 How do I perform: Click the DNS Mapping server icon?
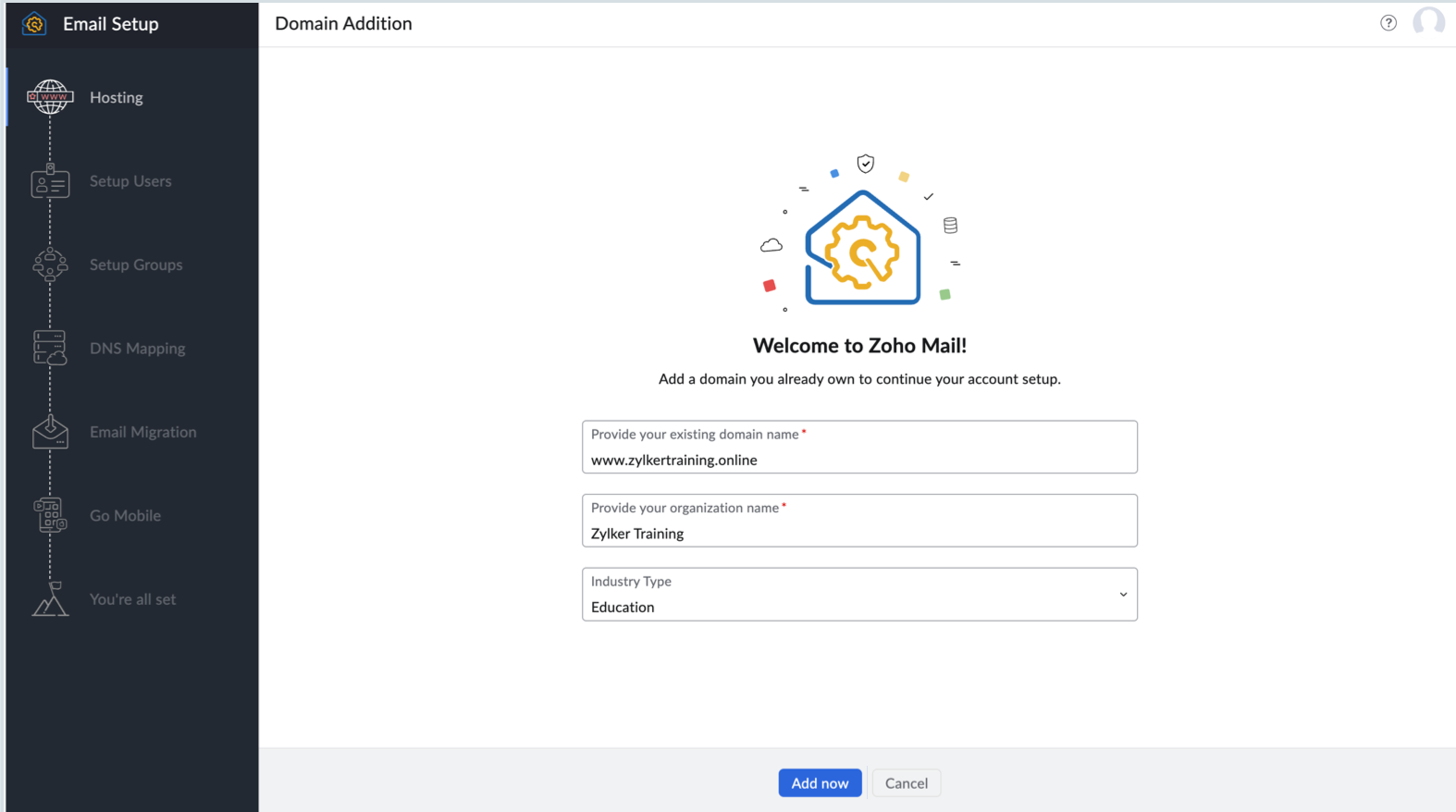[50, 348]
